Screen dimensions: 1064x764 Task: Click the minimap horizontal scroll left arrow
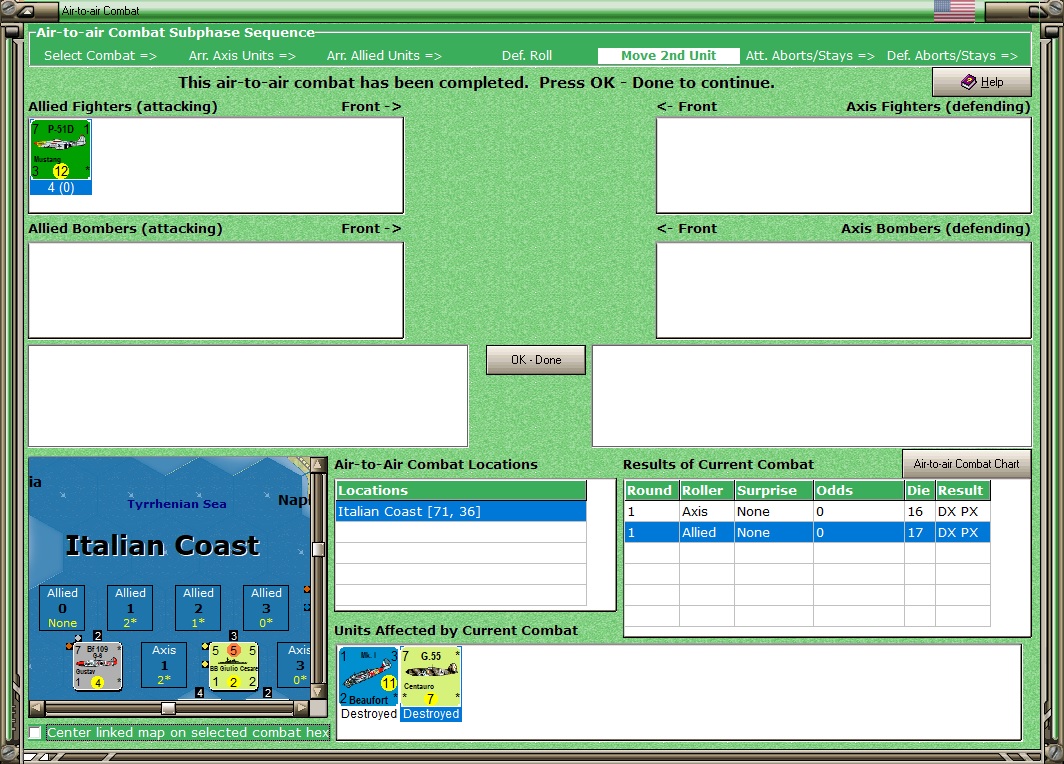tap(37, 708)
